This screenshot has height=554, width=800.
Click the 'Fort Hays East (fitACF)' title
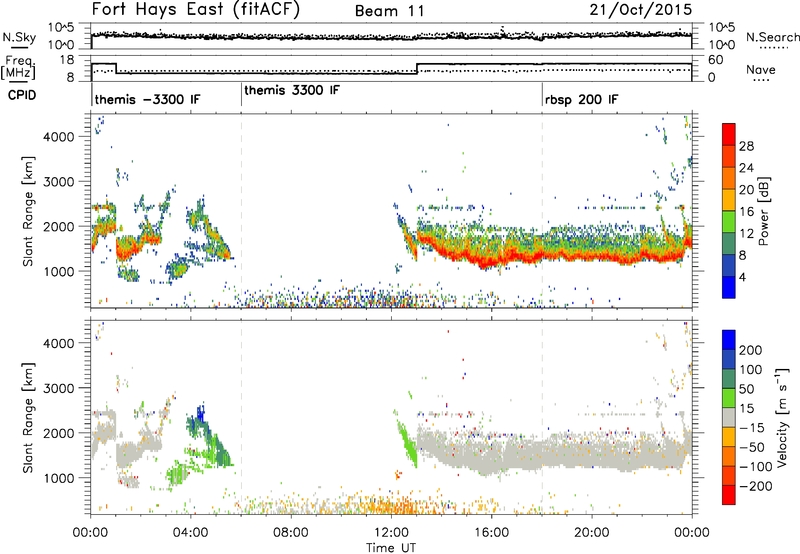195,9
